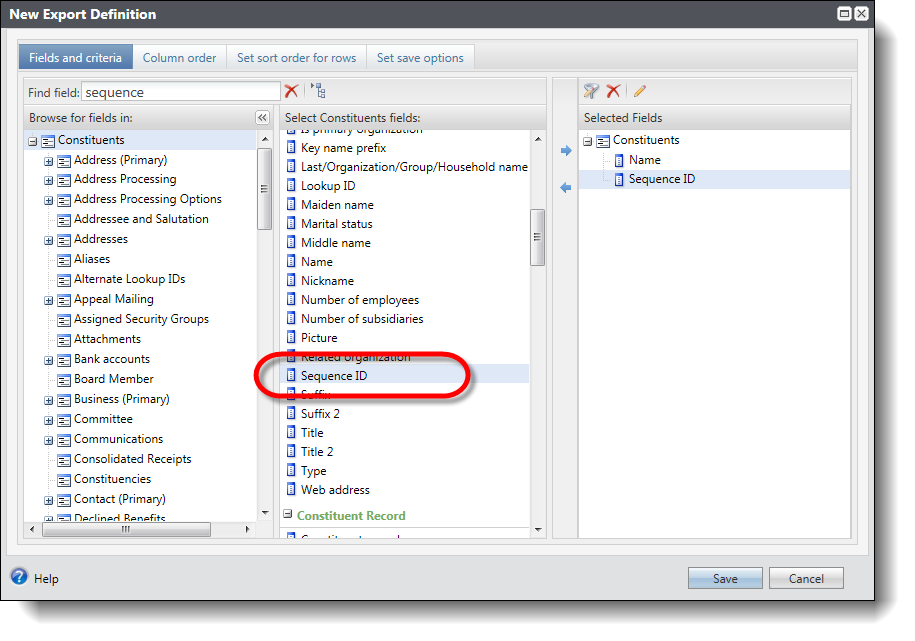915x641 pixels.
Task: Remove selected field with red X icon
Action: pos(613,91)
